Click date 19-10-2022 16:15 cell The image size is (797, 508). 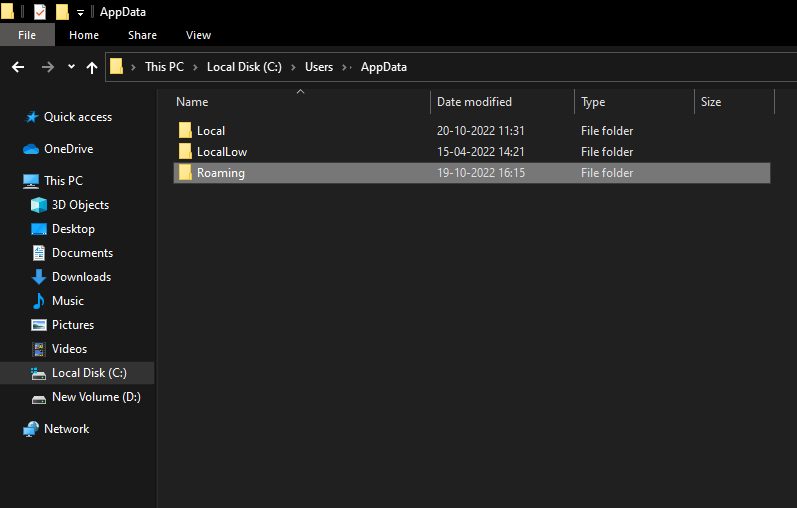pyautogui.click(x=480, y=173)
